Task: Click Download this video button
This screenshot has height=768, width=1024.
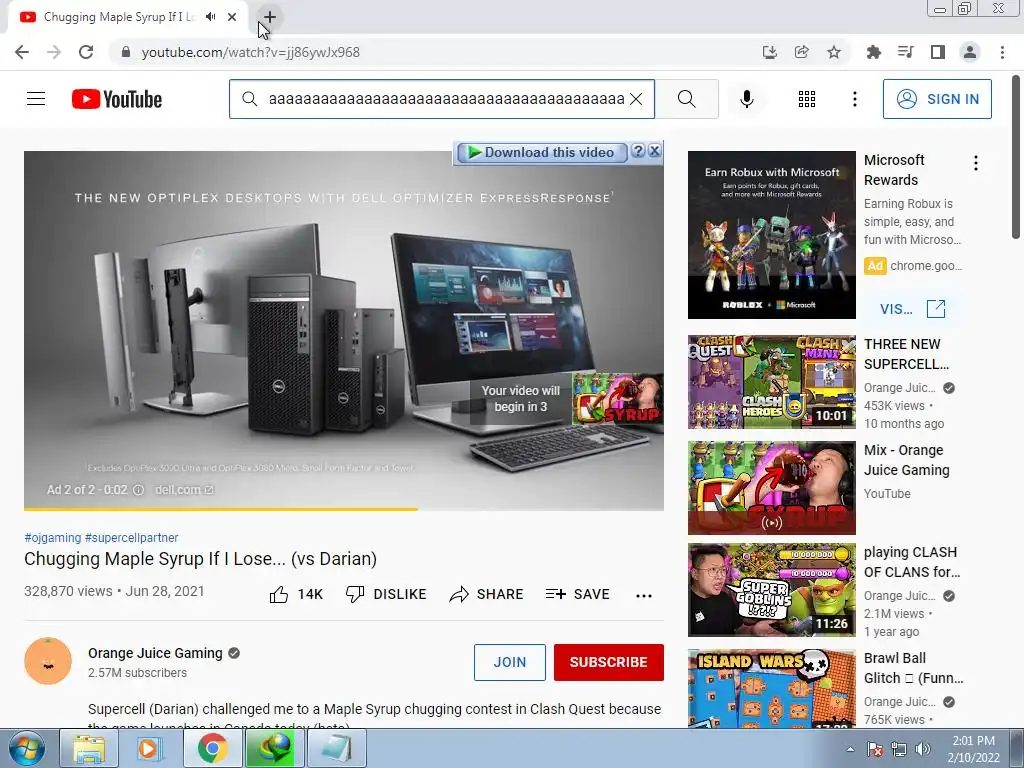Action: pyautogui.click(x=542, y=152)
